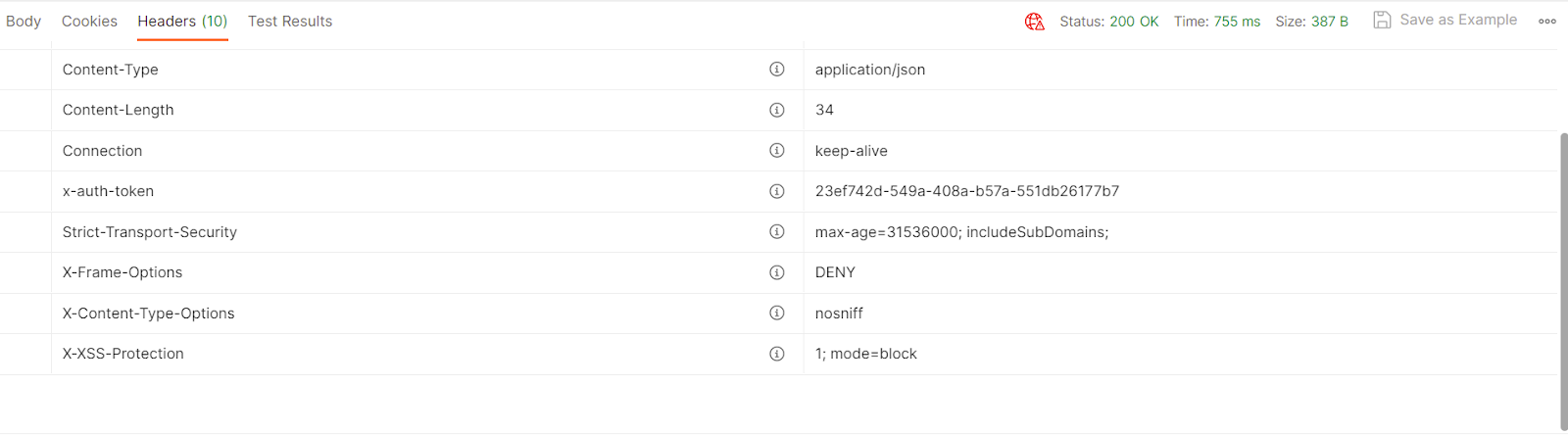This screenshot has width=1568, height=435.
Task: Click the Status 200 OK indicator
Action: 1109,21
